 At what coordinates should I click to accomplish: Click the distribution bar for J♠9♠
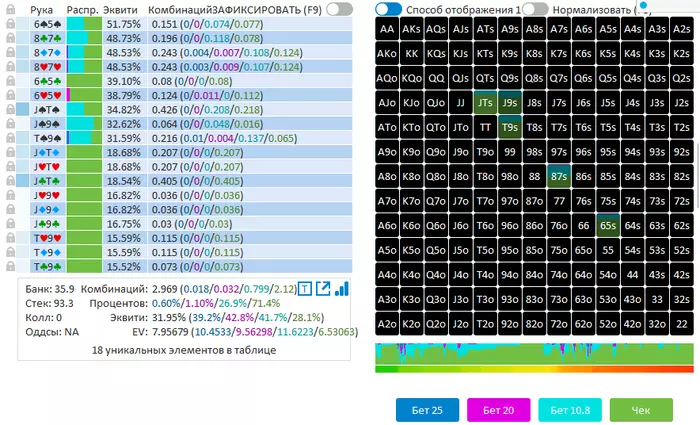[84, 124]
